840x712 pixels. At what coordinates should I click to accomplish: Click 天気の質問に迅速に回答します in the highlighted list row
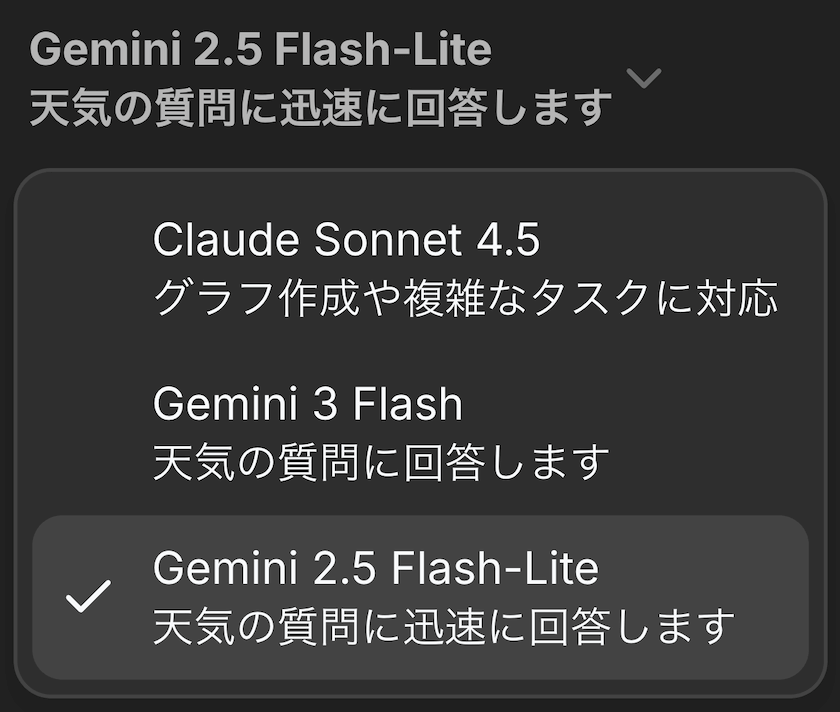pyautogui.click(x=444, y=626)
